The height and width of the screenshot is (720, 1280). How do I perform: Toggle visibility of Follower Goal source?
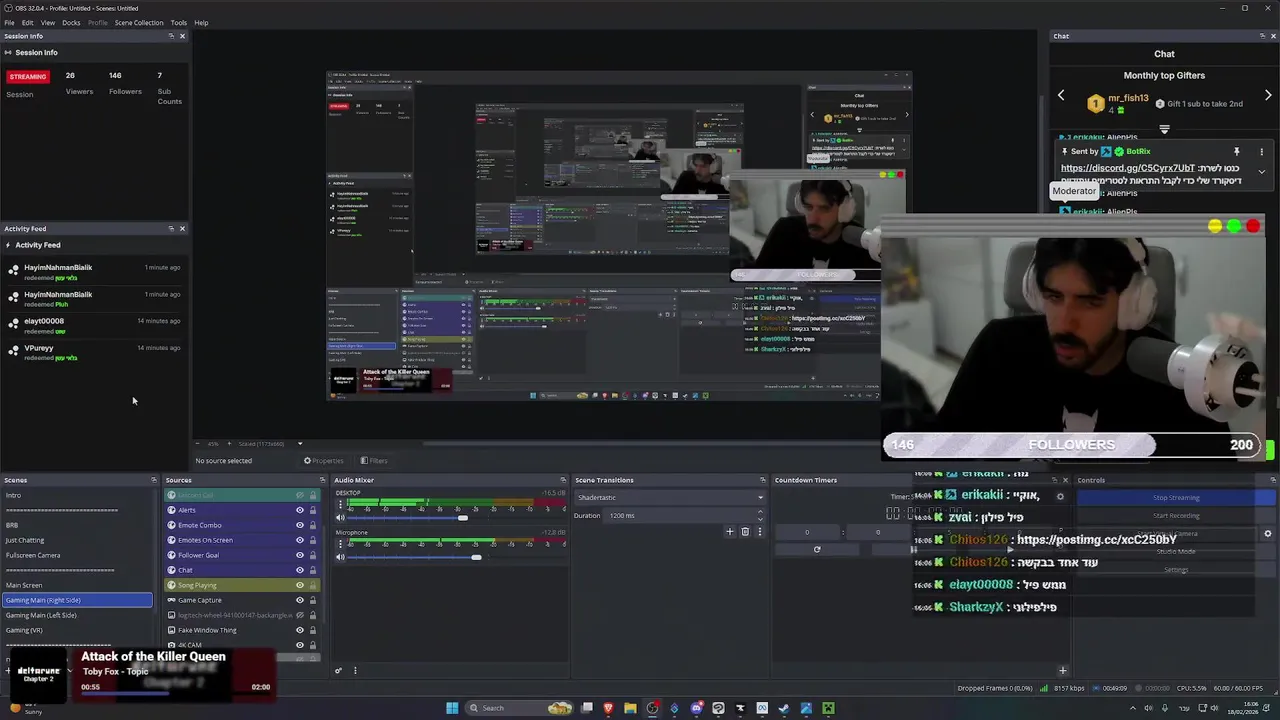299,555
